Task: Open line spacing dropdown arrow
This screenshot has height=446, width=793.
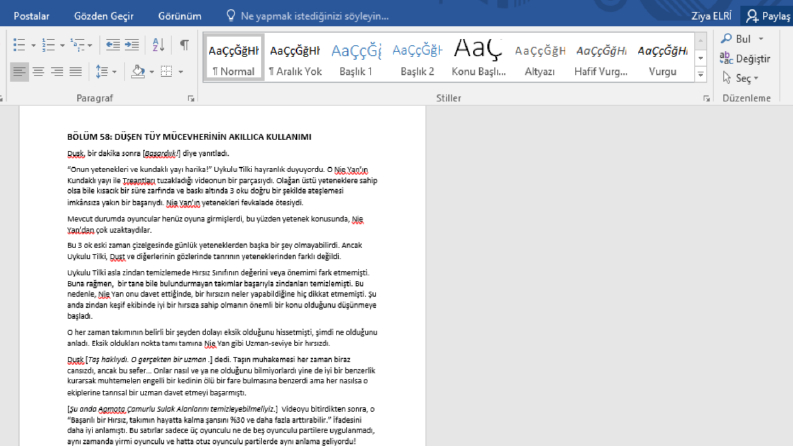Action: [114, 72]
